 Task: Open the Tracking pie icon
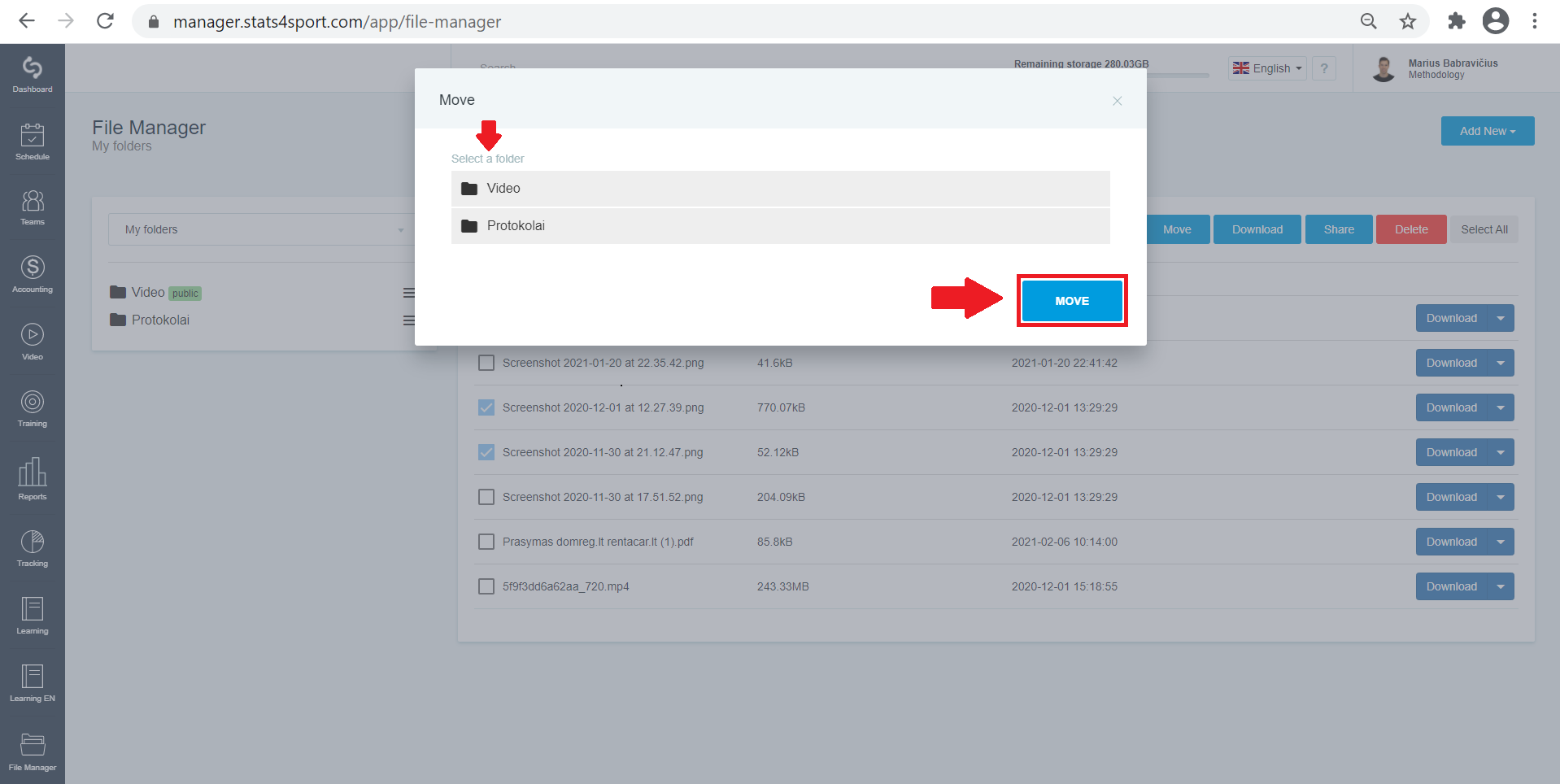point(33,548)
